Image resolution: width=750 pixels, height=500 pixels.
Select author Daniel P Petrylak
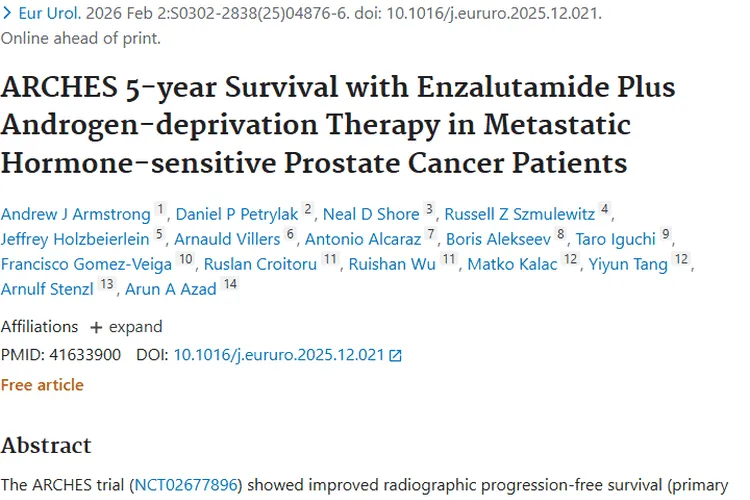[237, 213]
